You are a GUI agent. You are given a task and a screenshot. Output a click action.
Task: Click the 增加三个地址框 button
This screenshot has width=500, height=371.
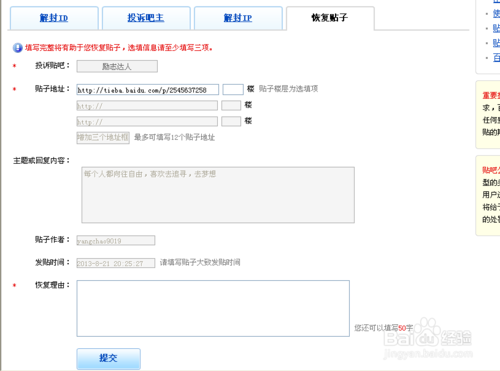(103, 138)
